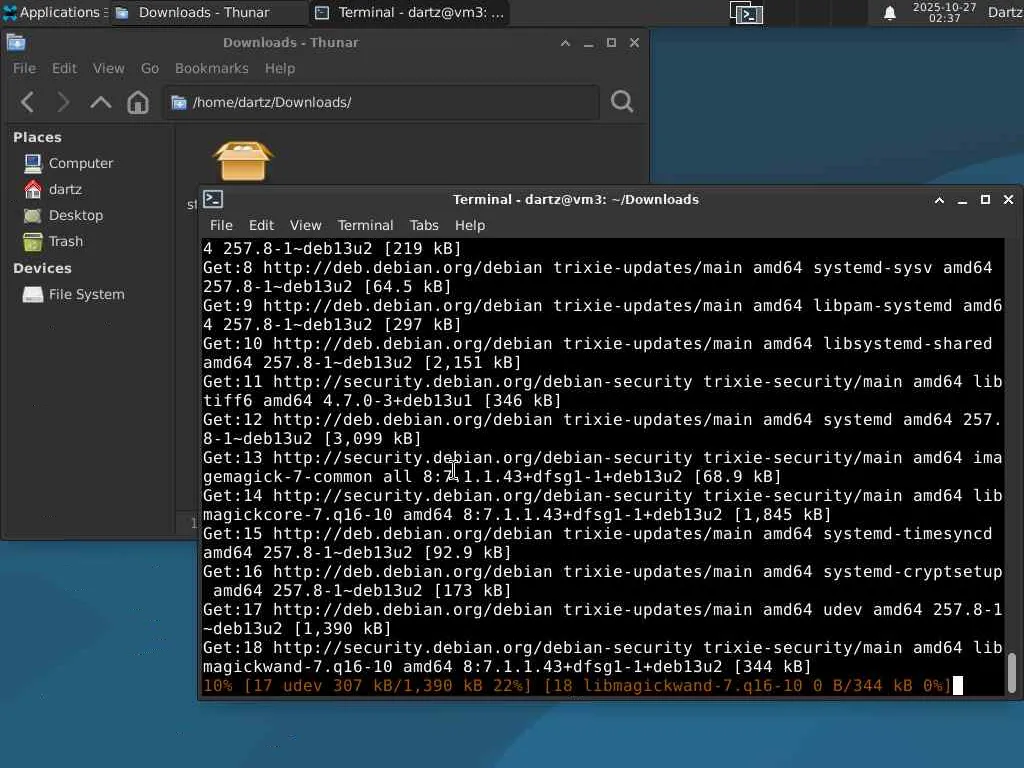Viewport: 1024px width, 768px height.
Task: Open Terminal Help menu
Action: [x=470, y=225]
